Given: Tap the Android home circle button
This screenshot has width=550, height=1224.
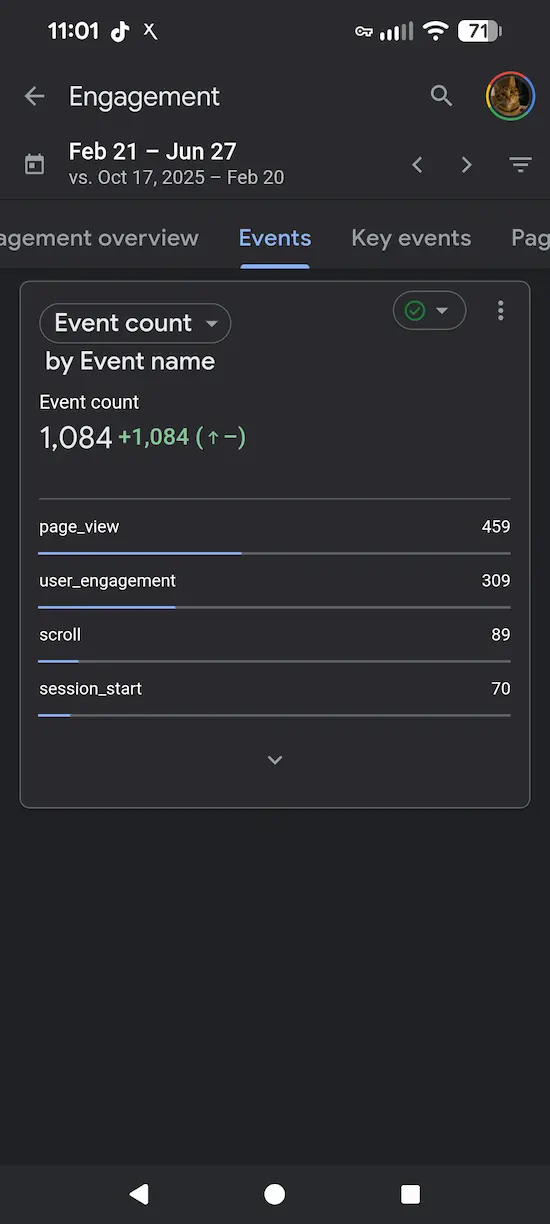Looking at the screenshot, I should [x=275, y=1194].
